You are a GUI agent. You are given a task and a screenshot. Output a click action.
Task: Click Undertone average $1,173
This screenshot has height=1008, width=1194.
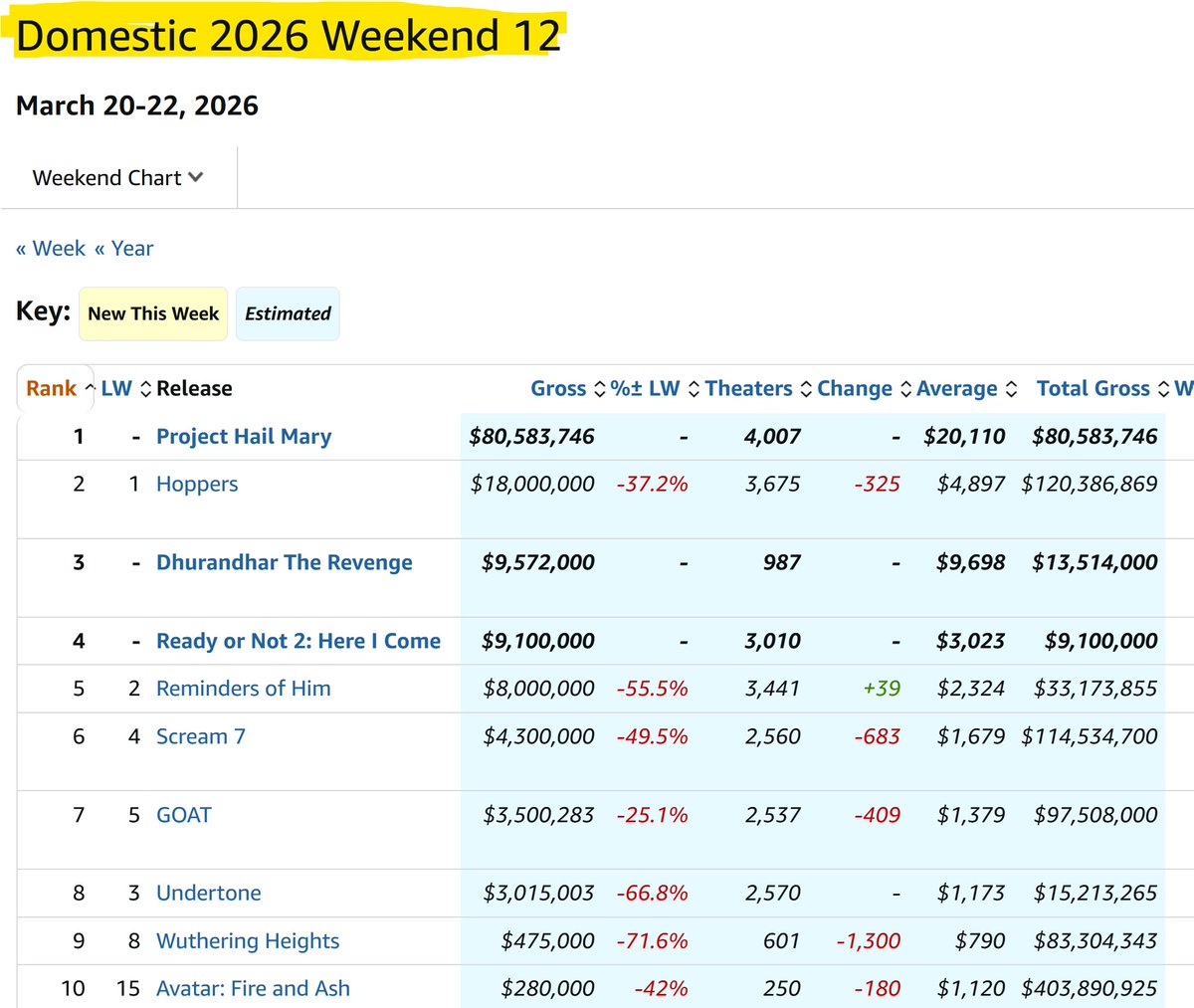coord(971,894)
